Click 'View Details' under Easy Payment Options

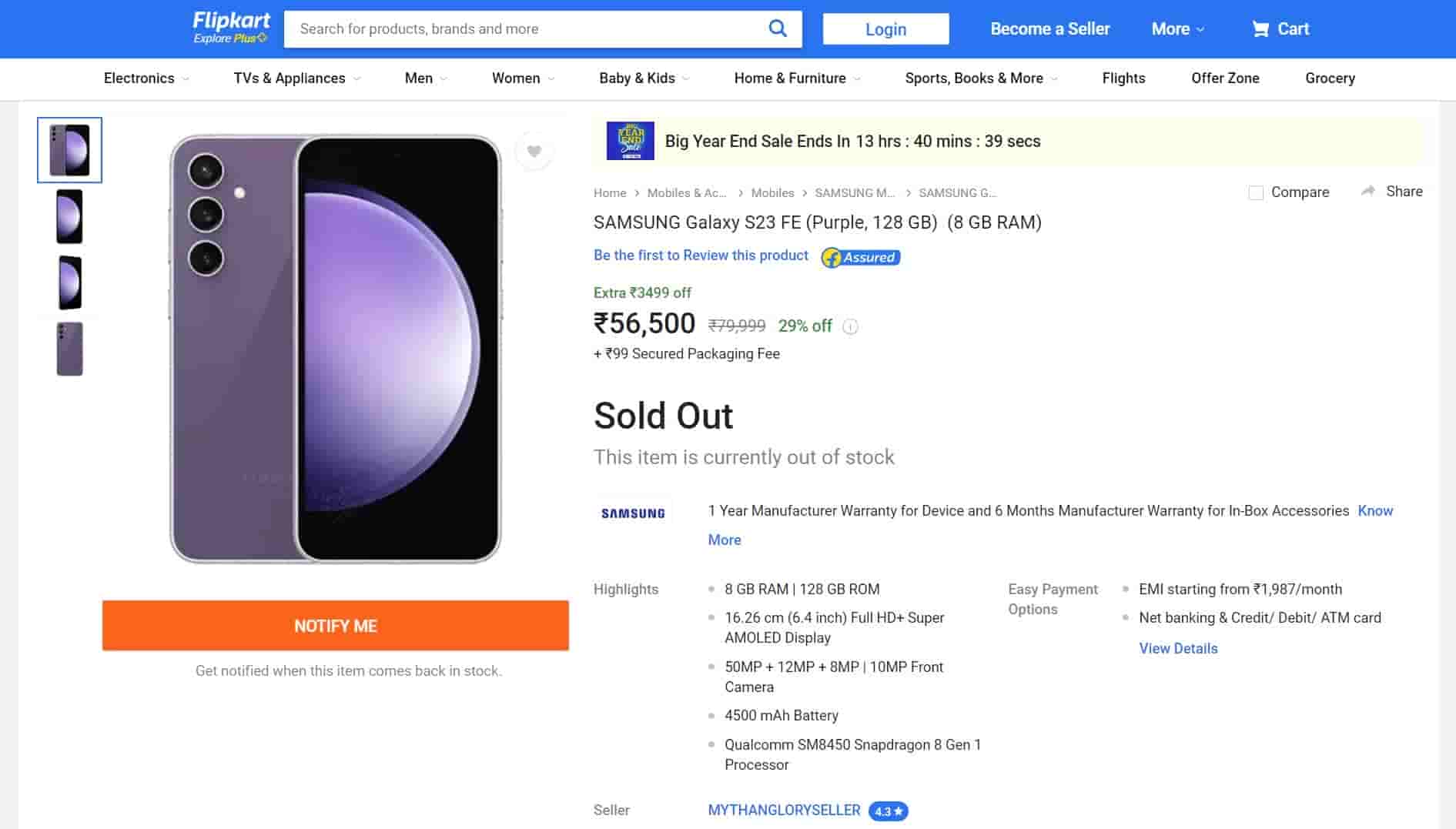pos(1177,648)
